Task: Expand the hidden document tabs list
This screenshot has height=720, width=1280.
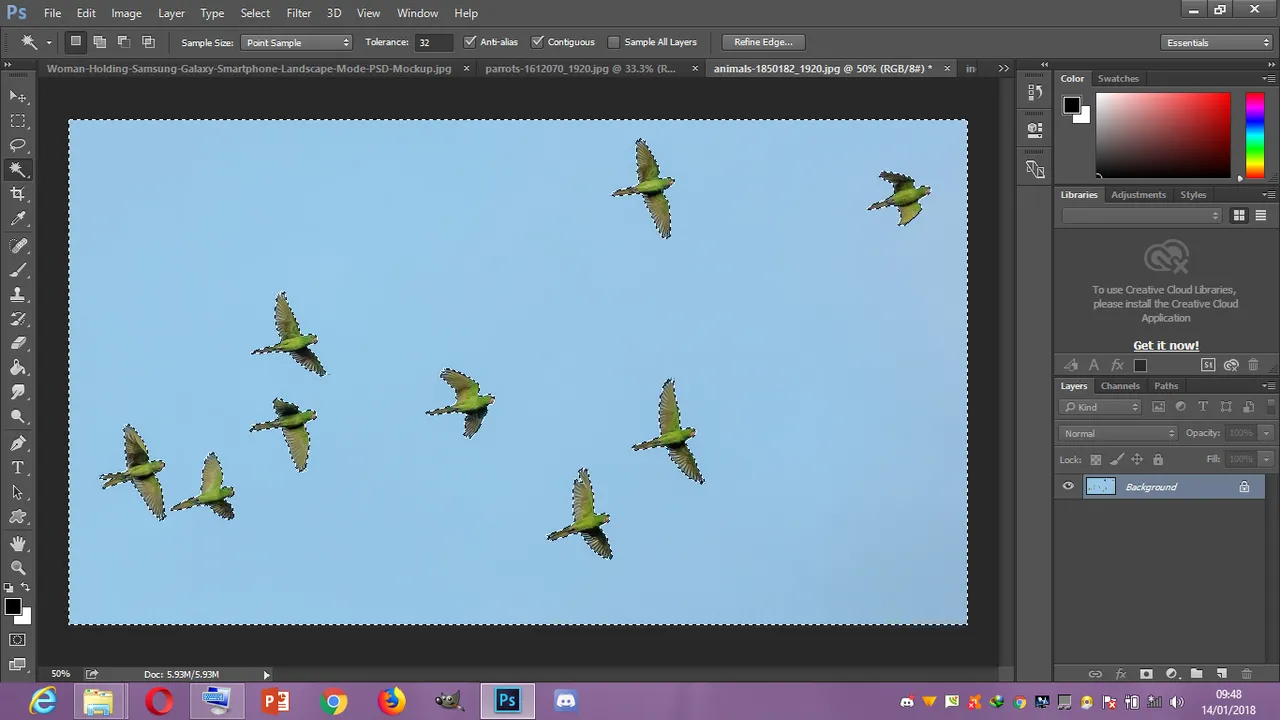Action: click(x=1003, y=68)
